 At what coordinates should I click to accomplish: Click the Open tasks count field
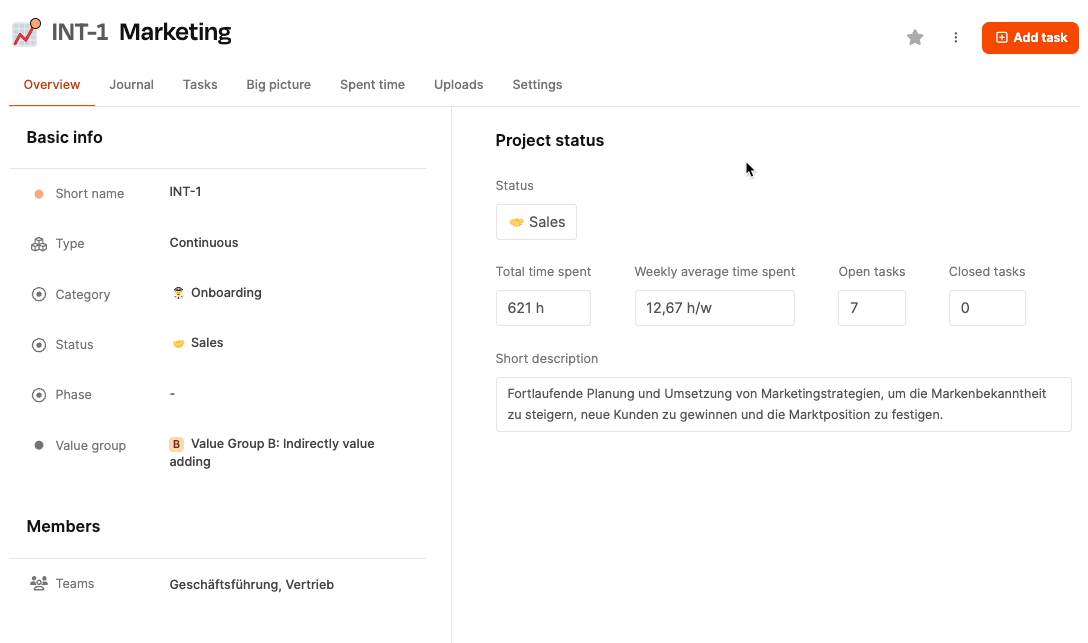871,308
